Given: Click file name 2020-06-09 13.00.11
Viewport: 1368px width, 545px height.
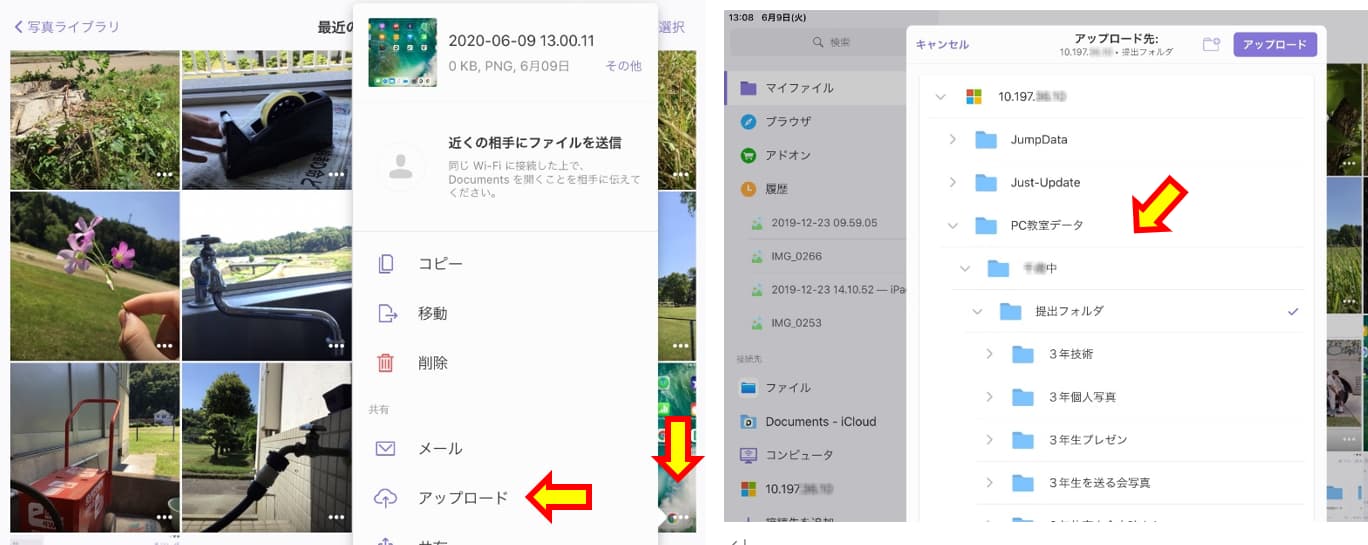Looking at the screenshot, I should (x=521, y=41).
